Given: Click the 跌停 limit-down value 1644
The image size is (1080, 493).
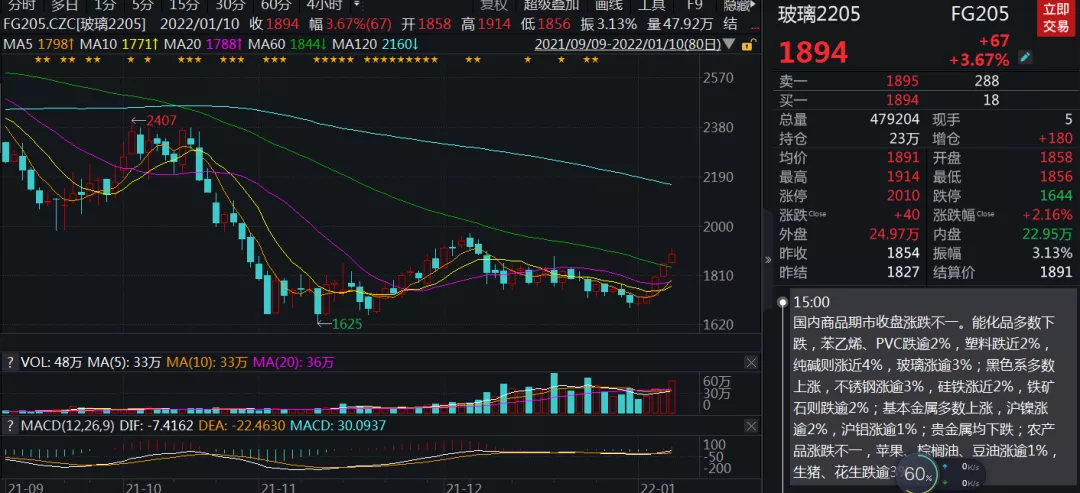Looking at the screenshot, I should click(x=1057, y=195).
